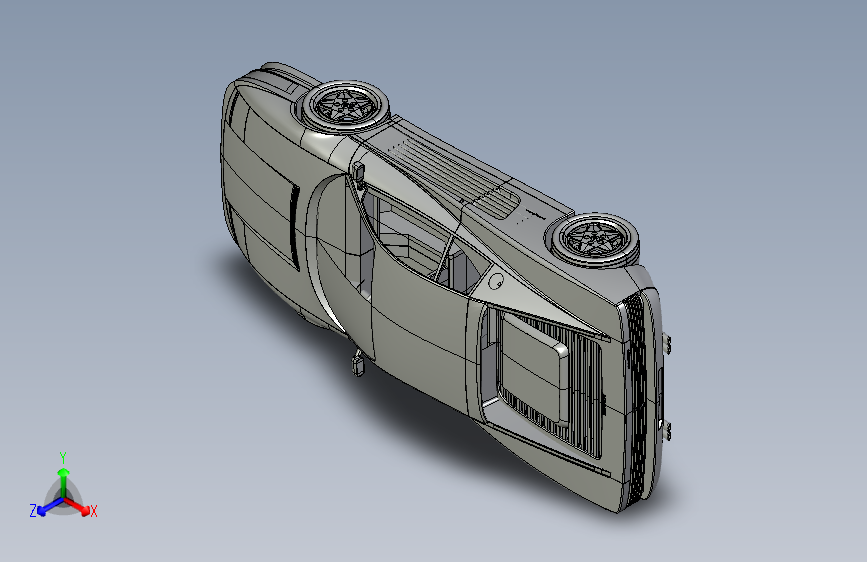Viewport: 867px width, 562px height.
Task: Click the red X axis of the orientation triad
Action: click(x=78, y=506)
